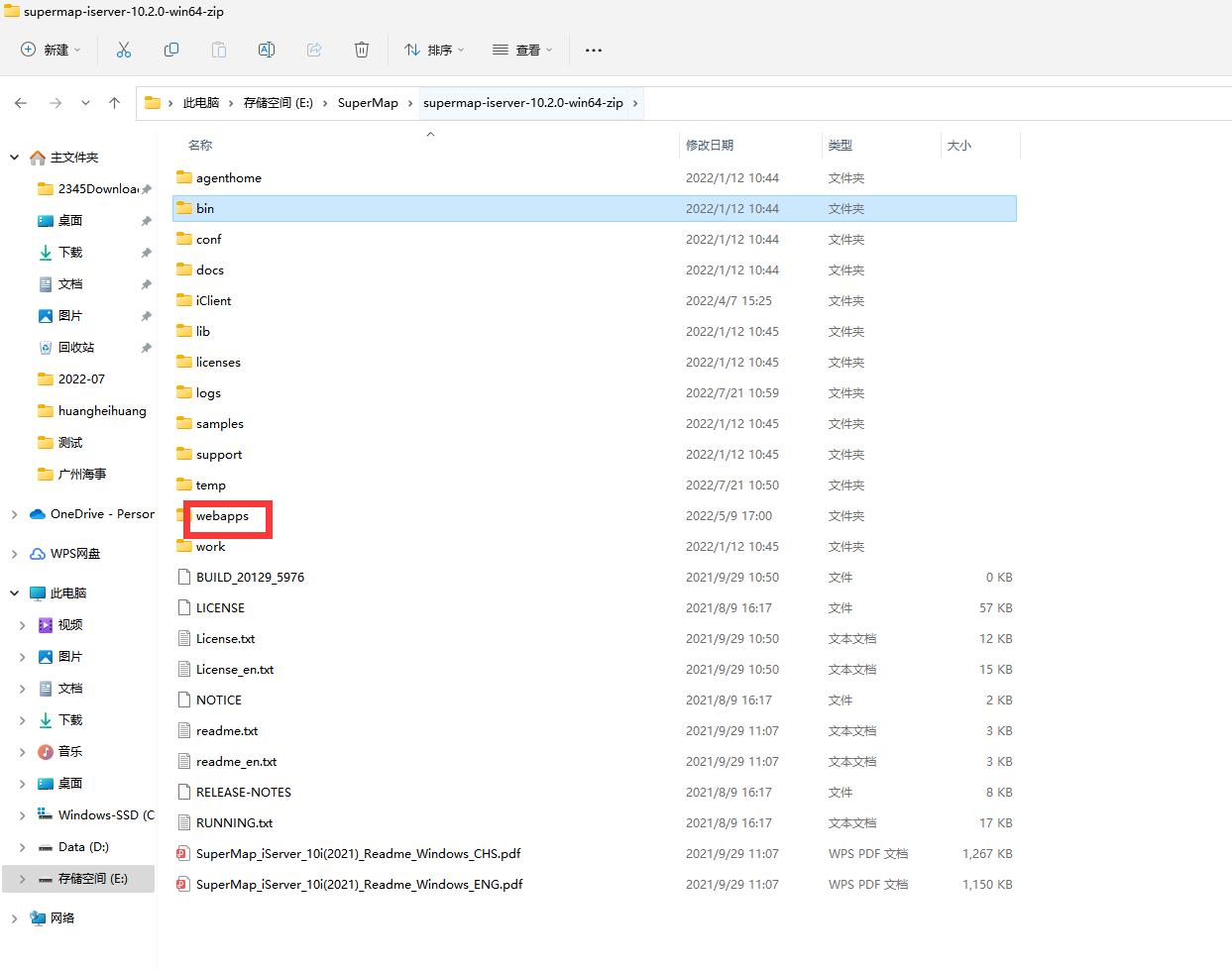Open the webapps folder

tap(222, 516)
